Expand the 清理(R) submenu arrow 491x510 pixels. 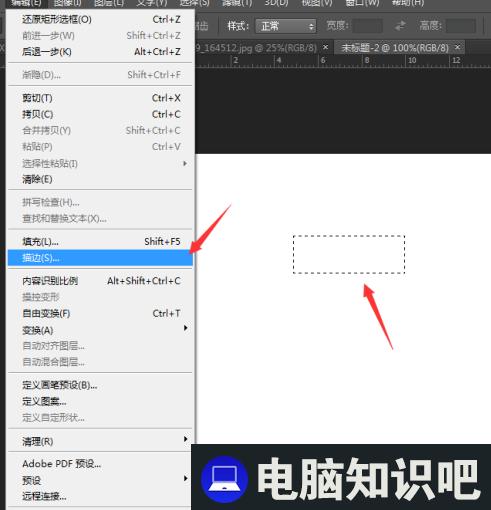click(x=185, y=439)
